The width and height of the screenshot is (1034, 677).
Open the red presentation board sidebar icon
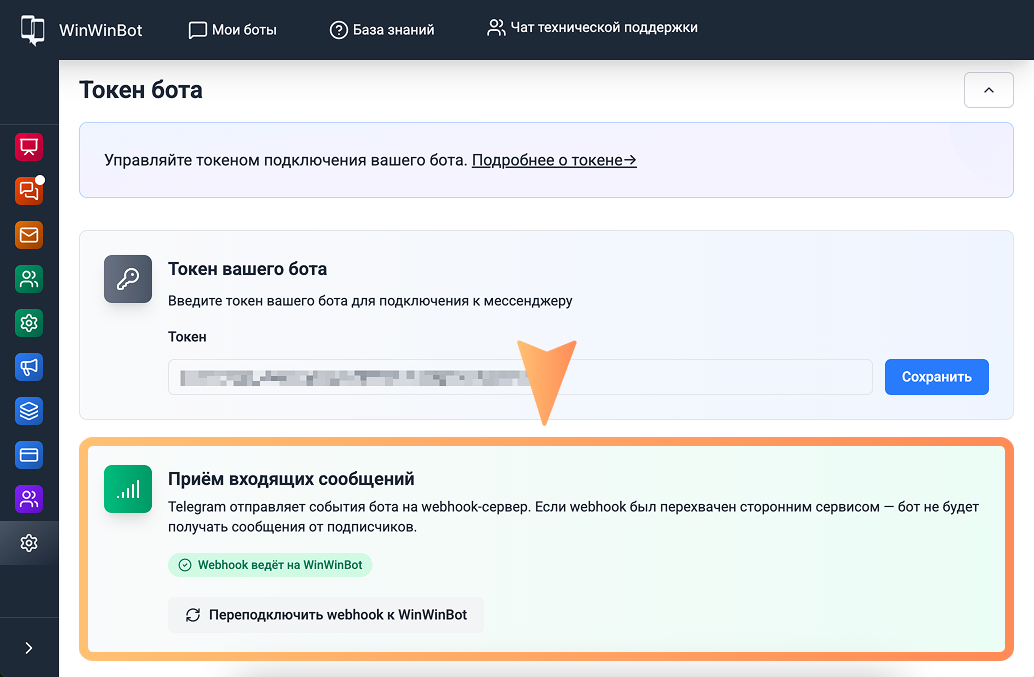29,146
